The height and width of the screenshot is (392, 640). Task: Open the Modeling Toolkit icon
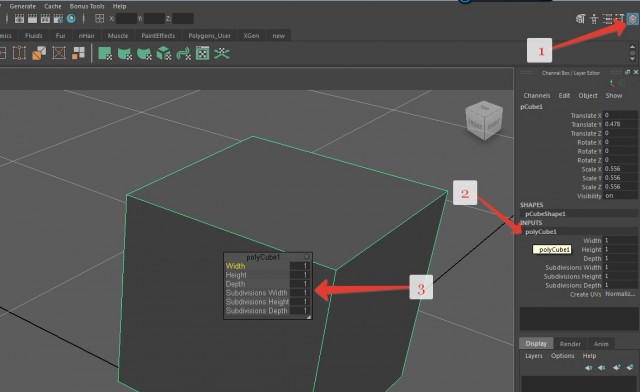(x=581, y=19)
